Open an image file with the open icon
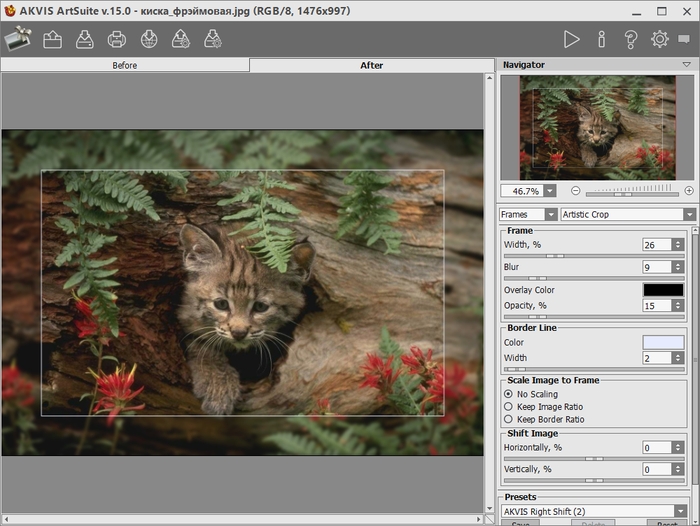Image resolution: width=700 pixels, height=526 pixels. click(52, 39)
